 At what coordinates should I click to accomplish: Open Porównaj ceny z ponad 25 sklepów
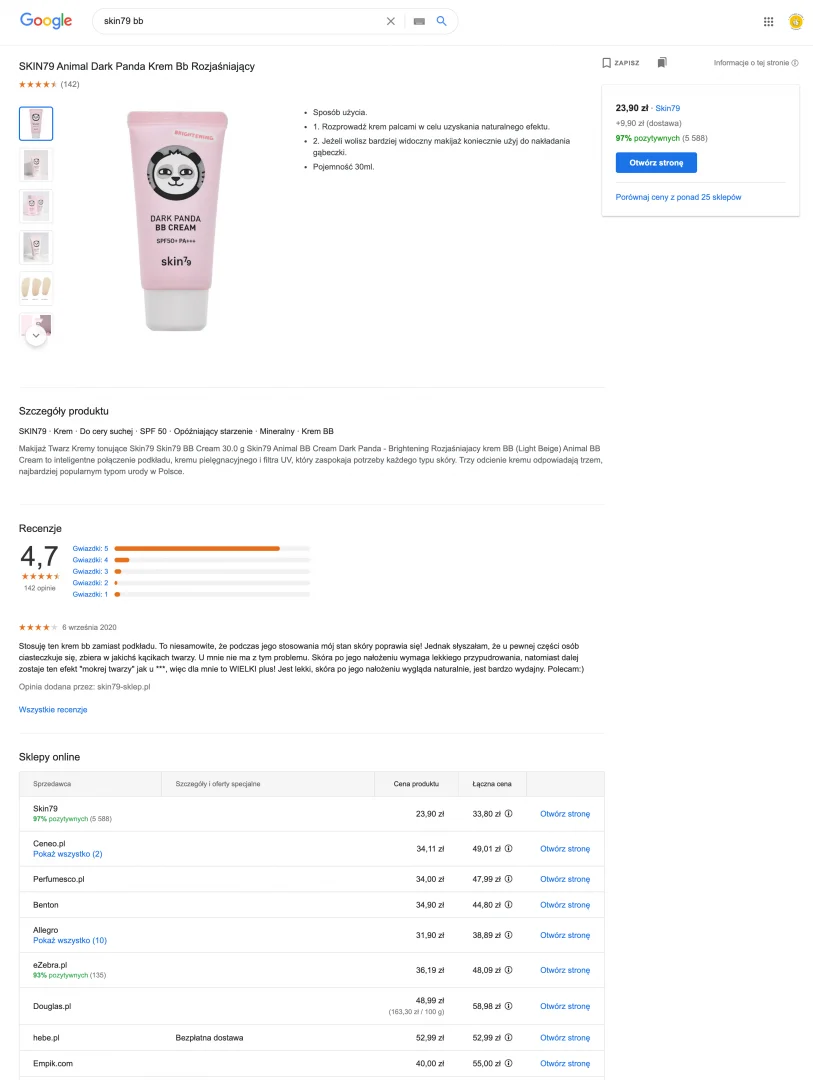pyautogui.click(x=678, y=197)
